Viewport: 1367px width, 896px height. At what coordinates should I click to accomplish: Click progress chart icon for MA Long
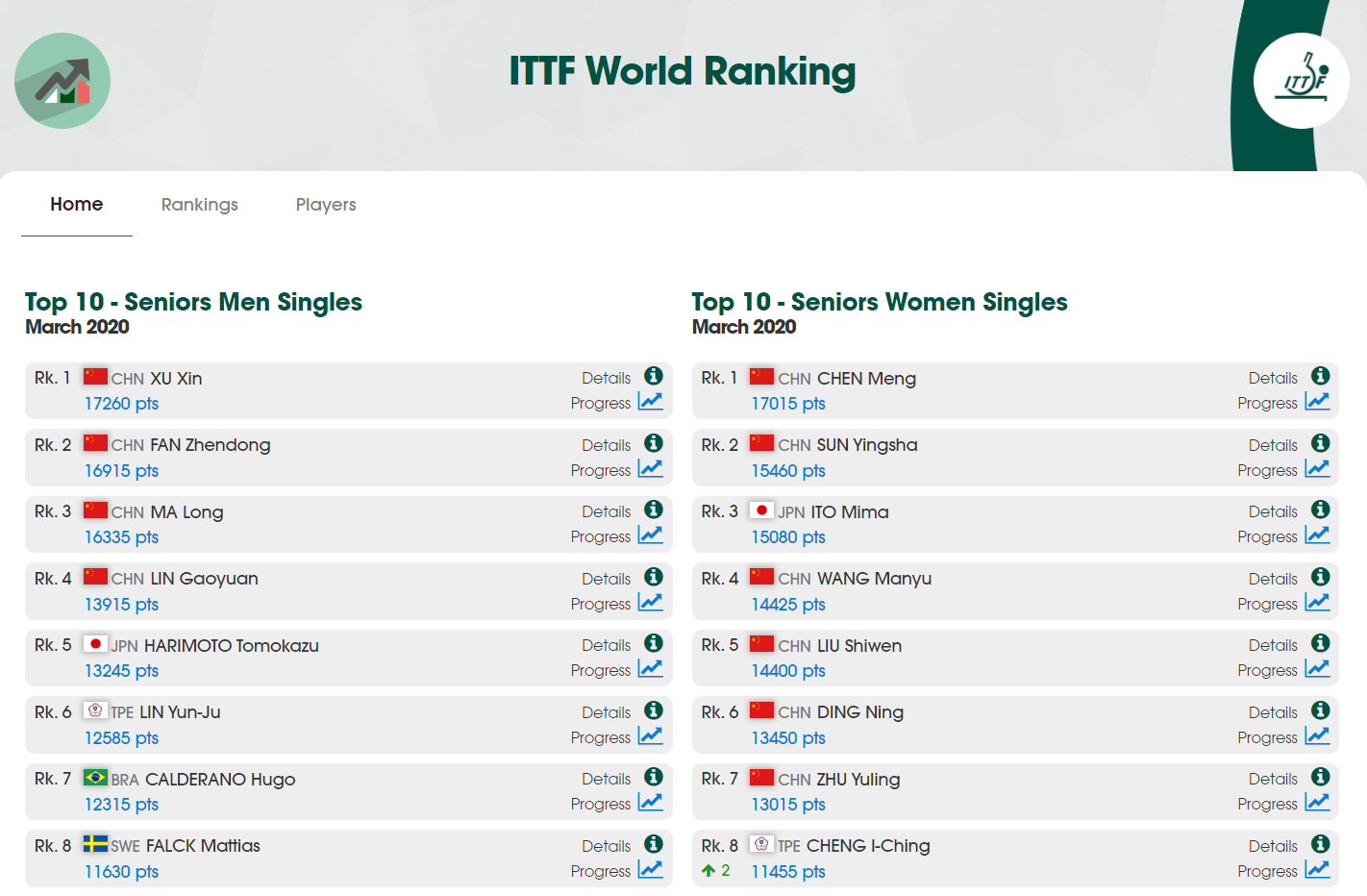(x=651, y=535)
